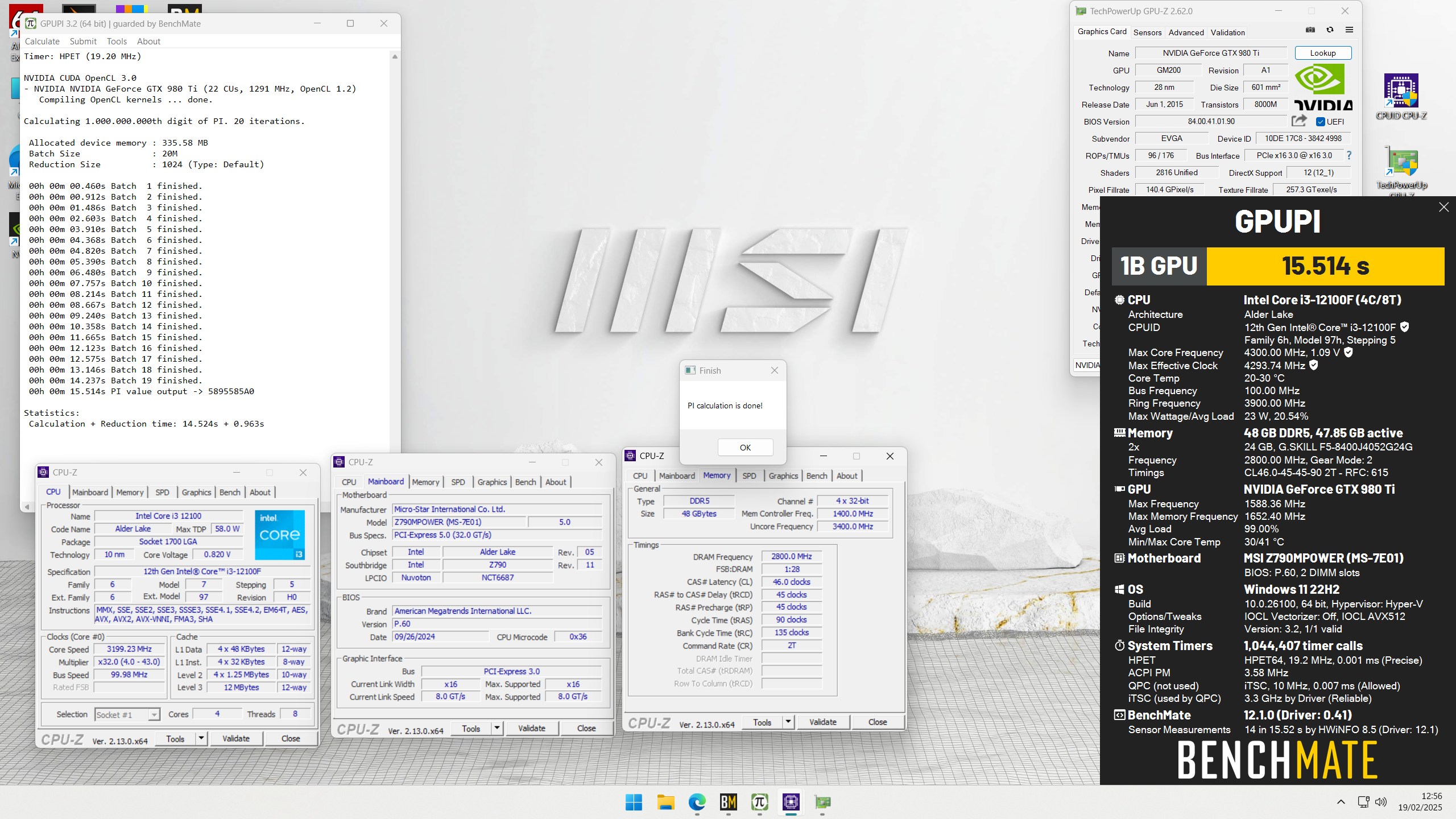Open the About menu in GPUPI
Image resolution: width=1456 pixels, height=819 pixels.
tap(148, 41)
